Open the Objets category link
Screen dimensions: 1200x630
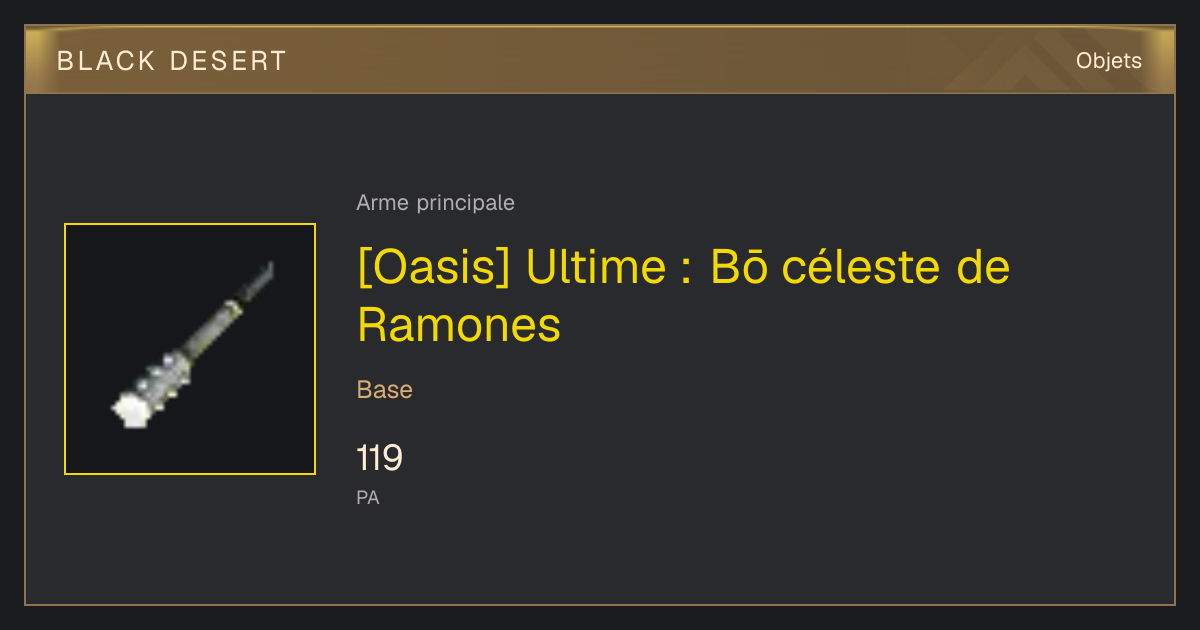(1108, 61)
